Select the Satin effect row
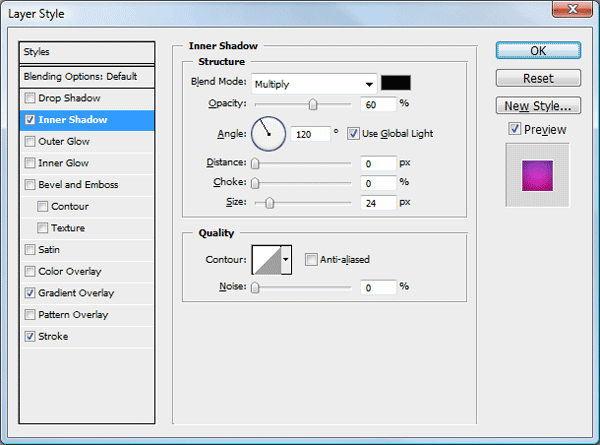This screenshot has height=445, width=600. [x=87, y=250]
